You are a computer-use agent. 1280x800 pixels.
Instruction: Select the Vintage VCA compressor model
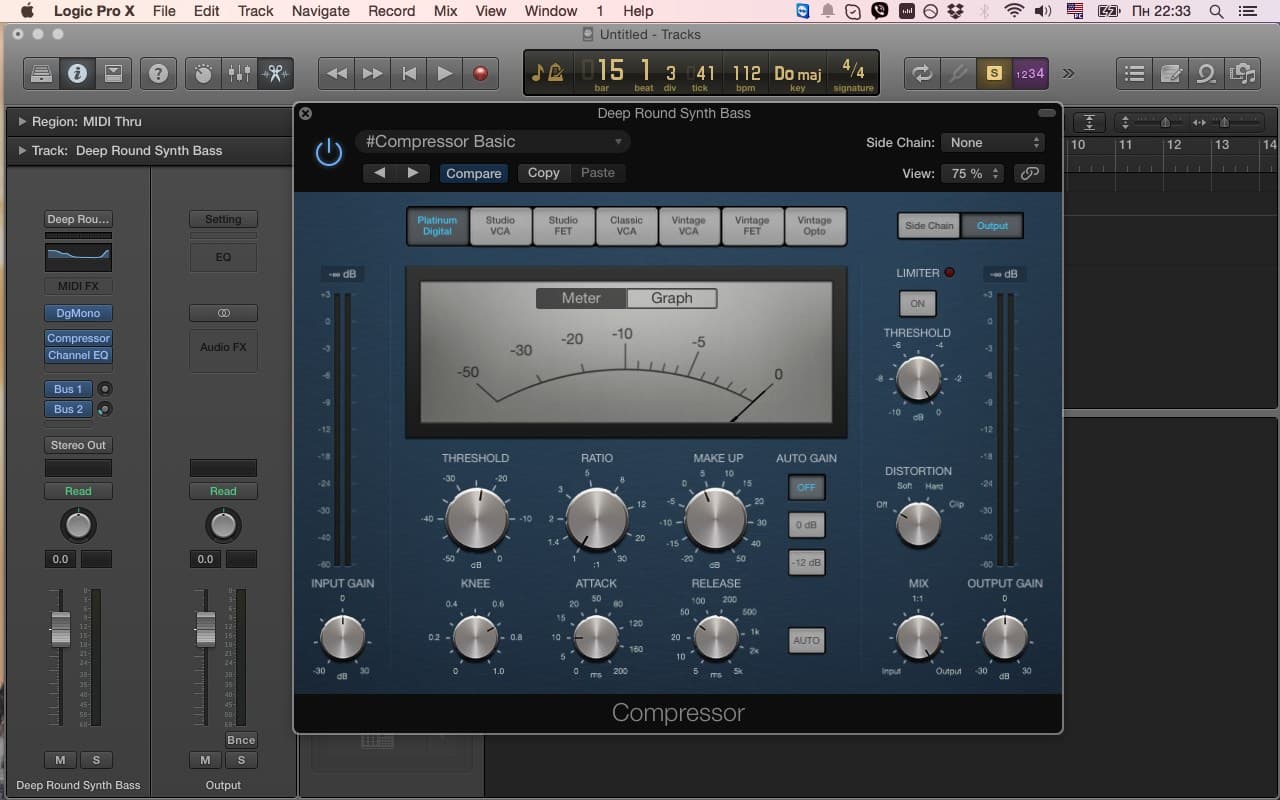point(689,226)
